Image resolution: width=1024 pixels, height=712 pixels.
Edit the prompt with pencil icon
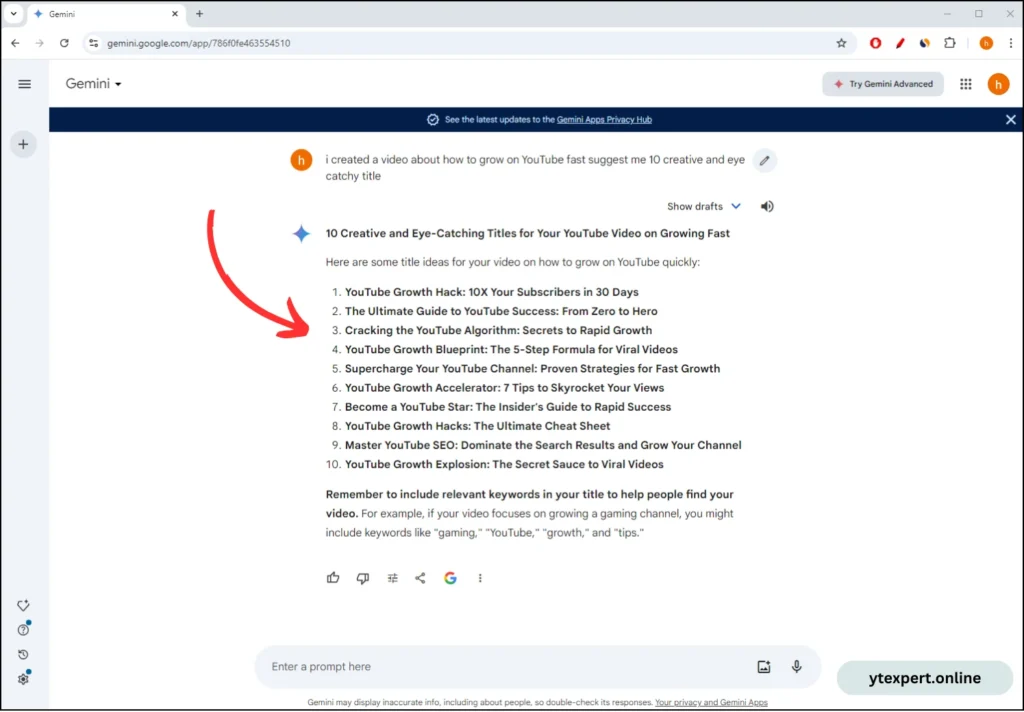(x=764, y=160)
